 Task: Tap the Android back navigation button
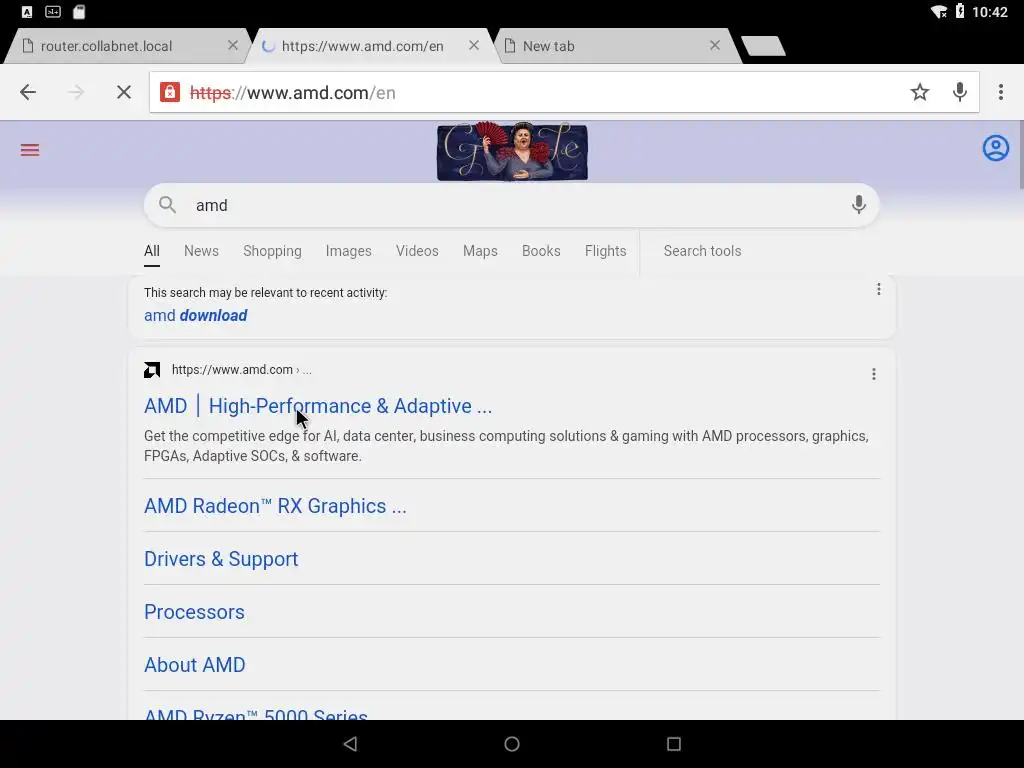coord(350,744)
